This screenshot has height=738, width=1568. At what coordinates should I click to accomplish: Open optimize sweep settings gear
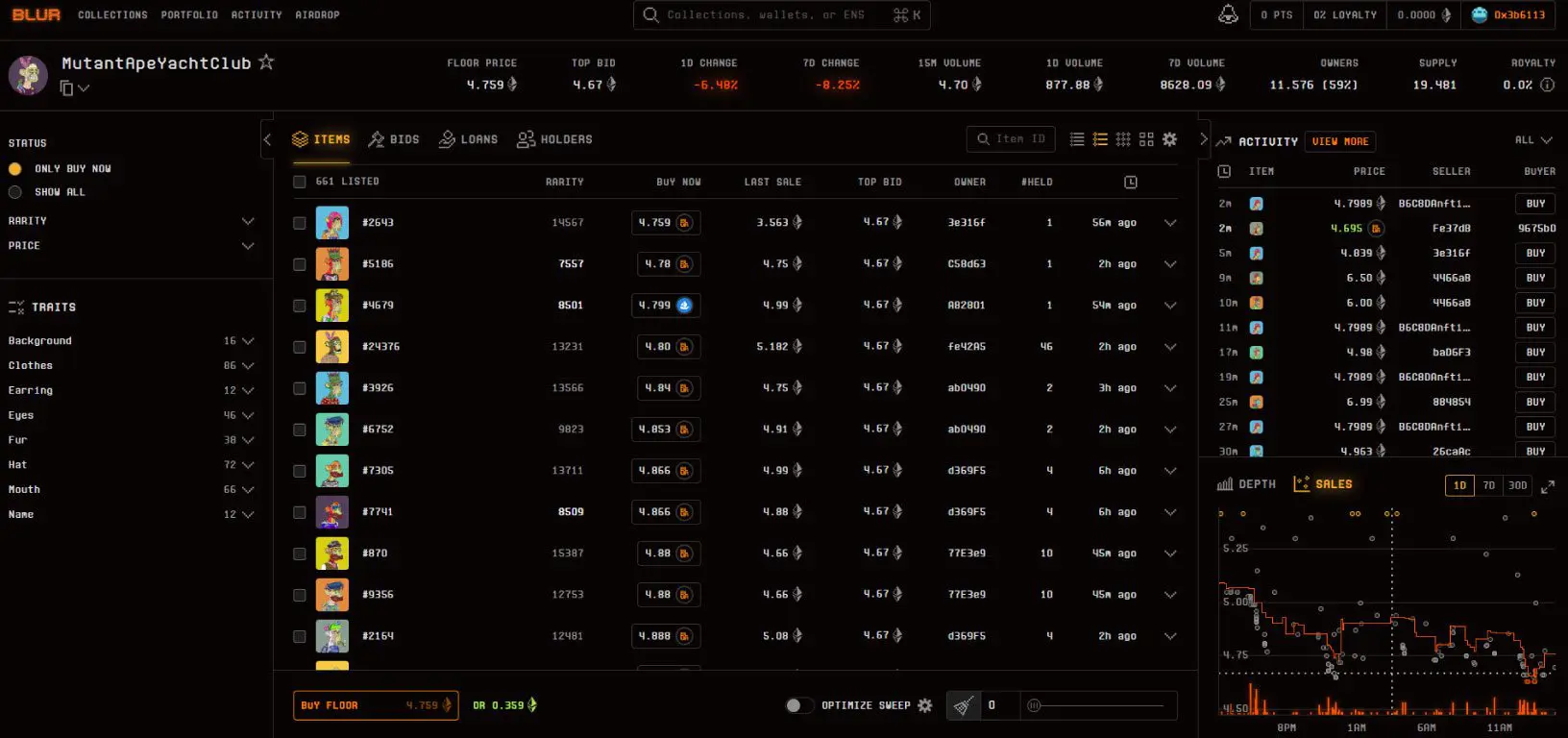pos(925,705)
